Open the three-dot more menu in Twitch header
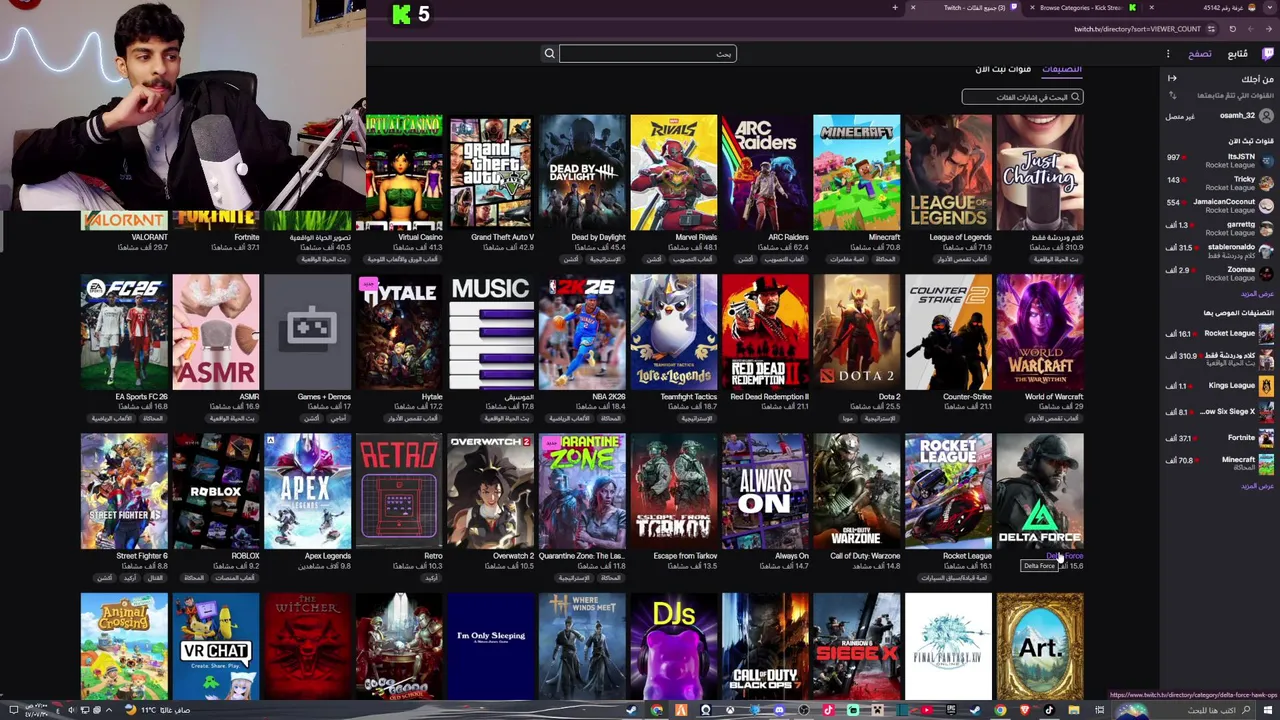Viewport: 1280px width, 720px height. click(1168, 54)
